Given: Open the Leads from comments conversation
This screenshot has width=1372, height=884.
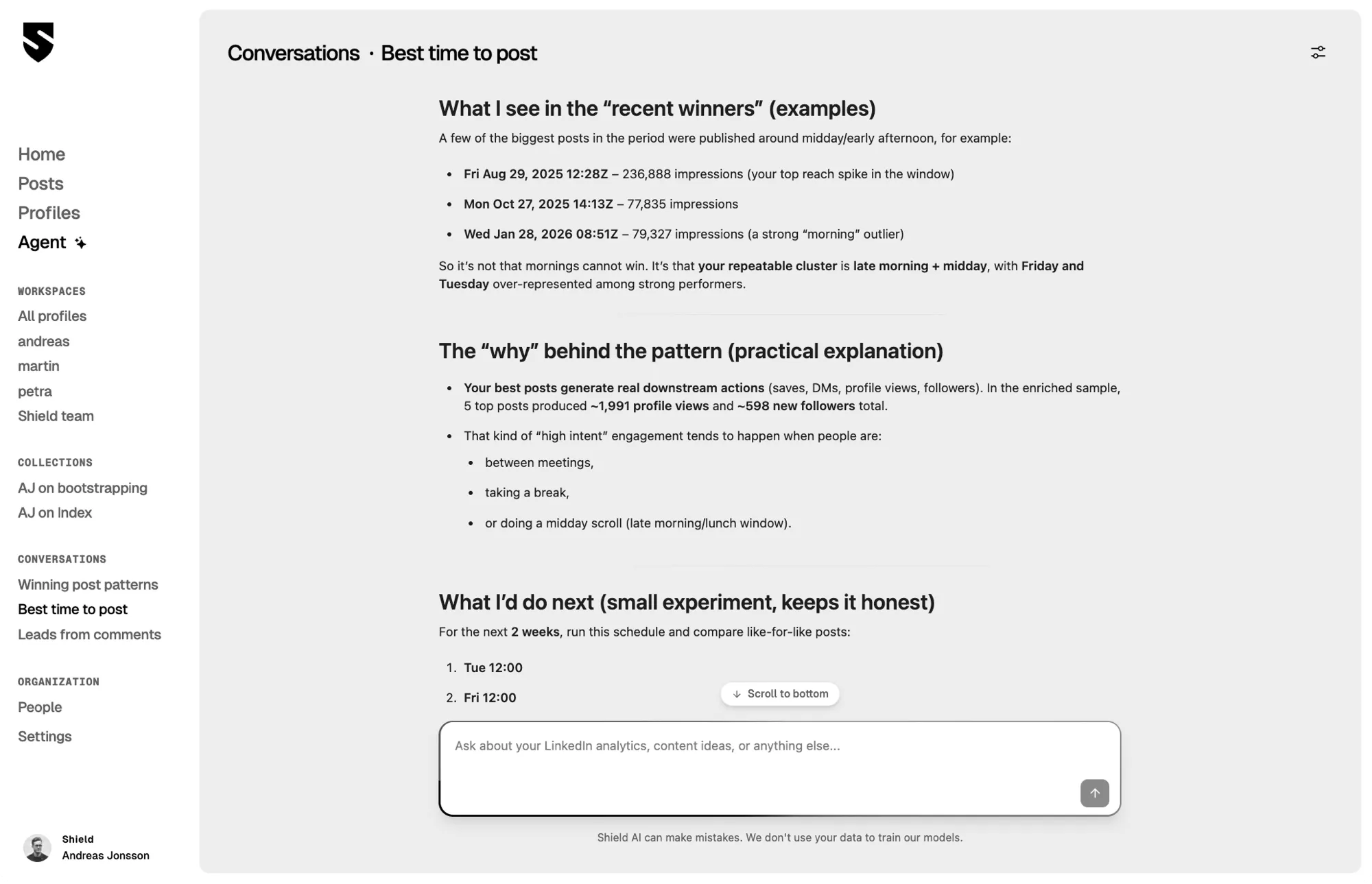Looking at the screenshot, I should tap(89, 634).
